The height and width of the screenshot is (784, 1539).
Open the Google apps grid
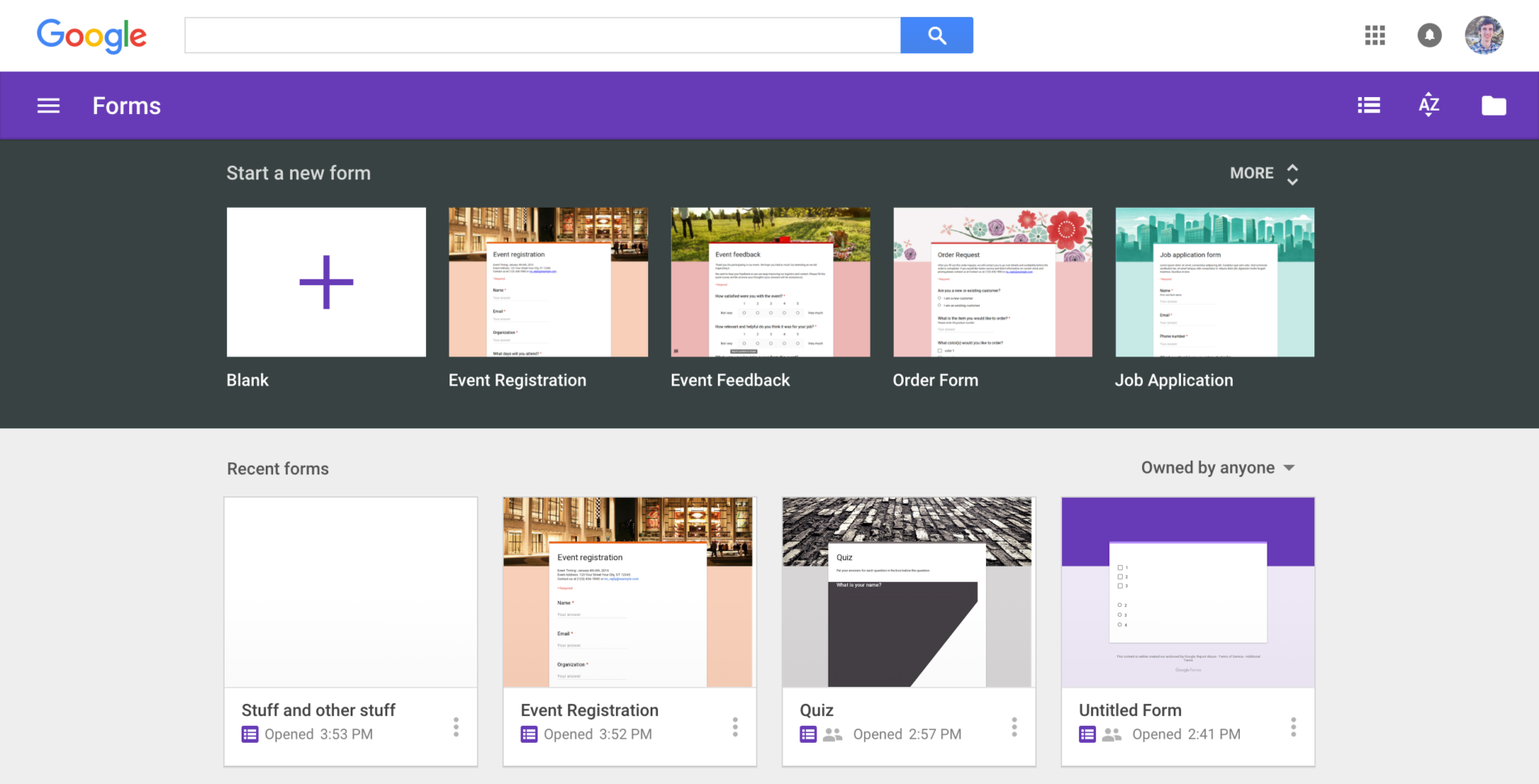[1374, 36]
